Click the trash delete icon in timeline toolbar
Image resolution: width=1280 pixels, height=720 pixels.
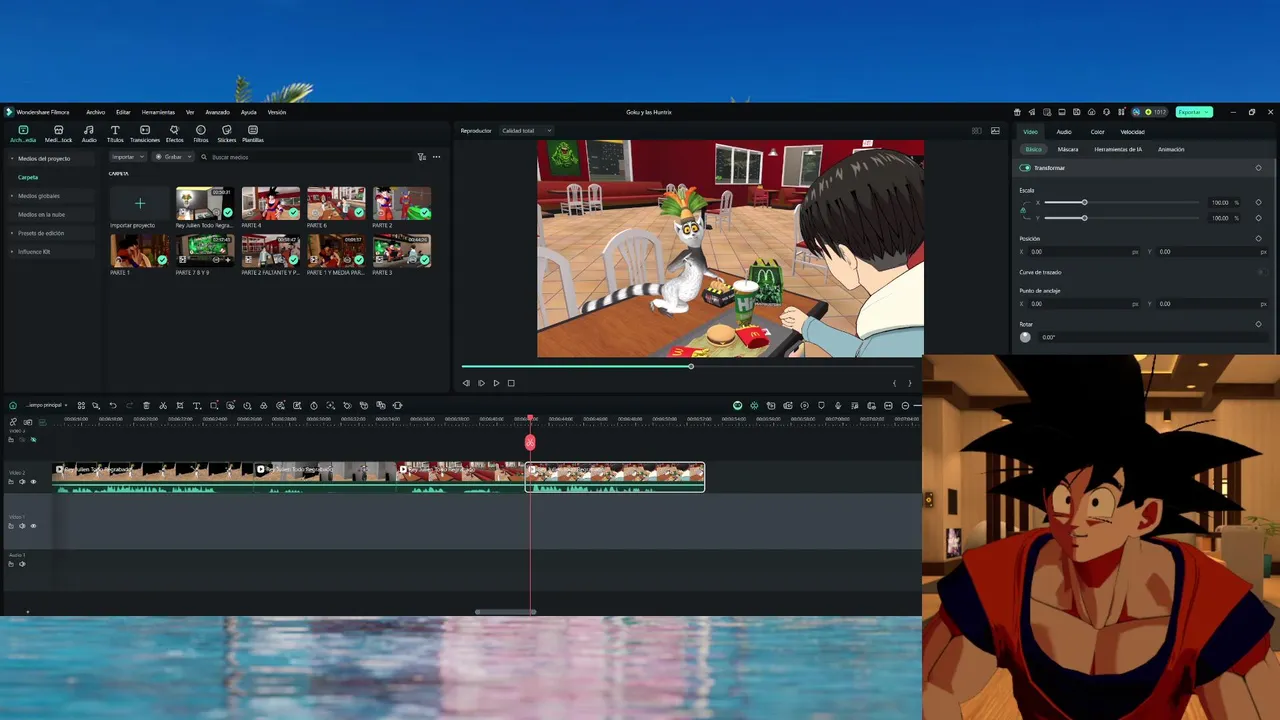[146, 405]
